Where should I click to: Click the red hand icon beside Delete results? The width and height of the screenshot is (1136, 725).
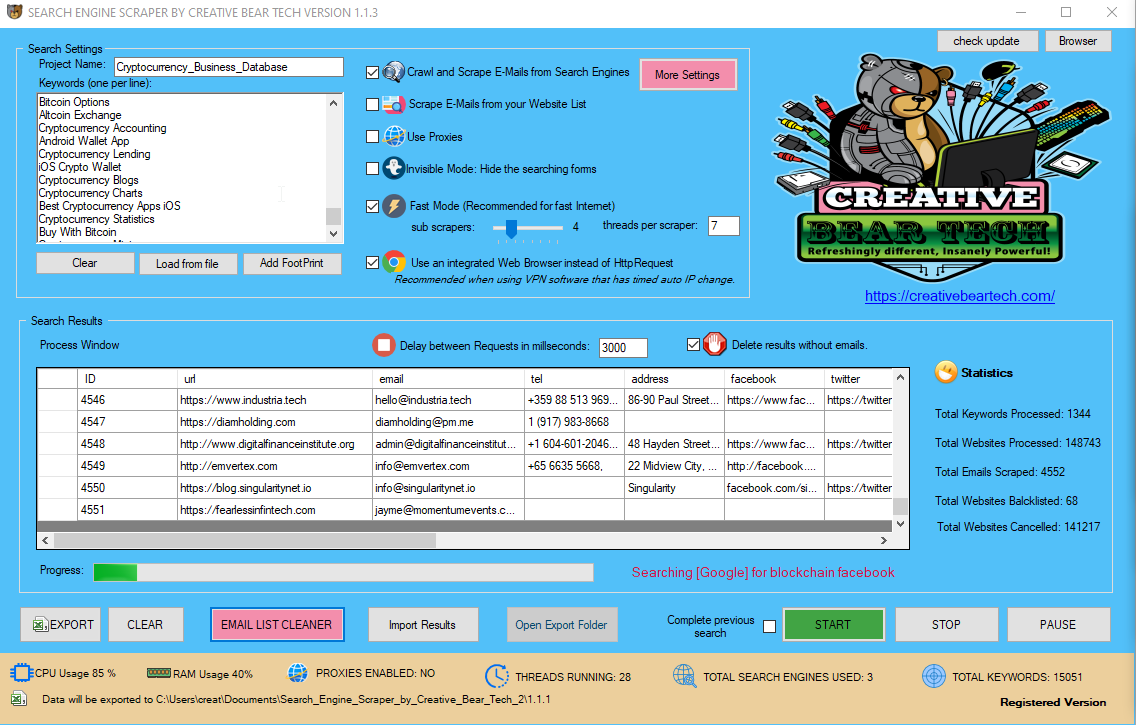click(715, 343)
